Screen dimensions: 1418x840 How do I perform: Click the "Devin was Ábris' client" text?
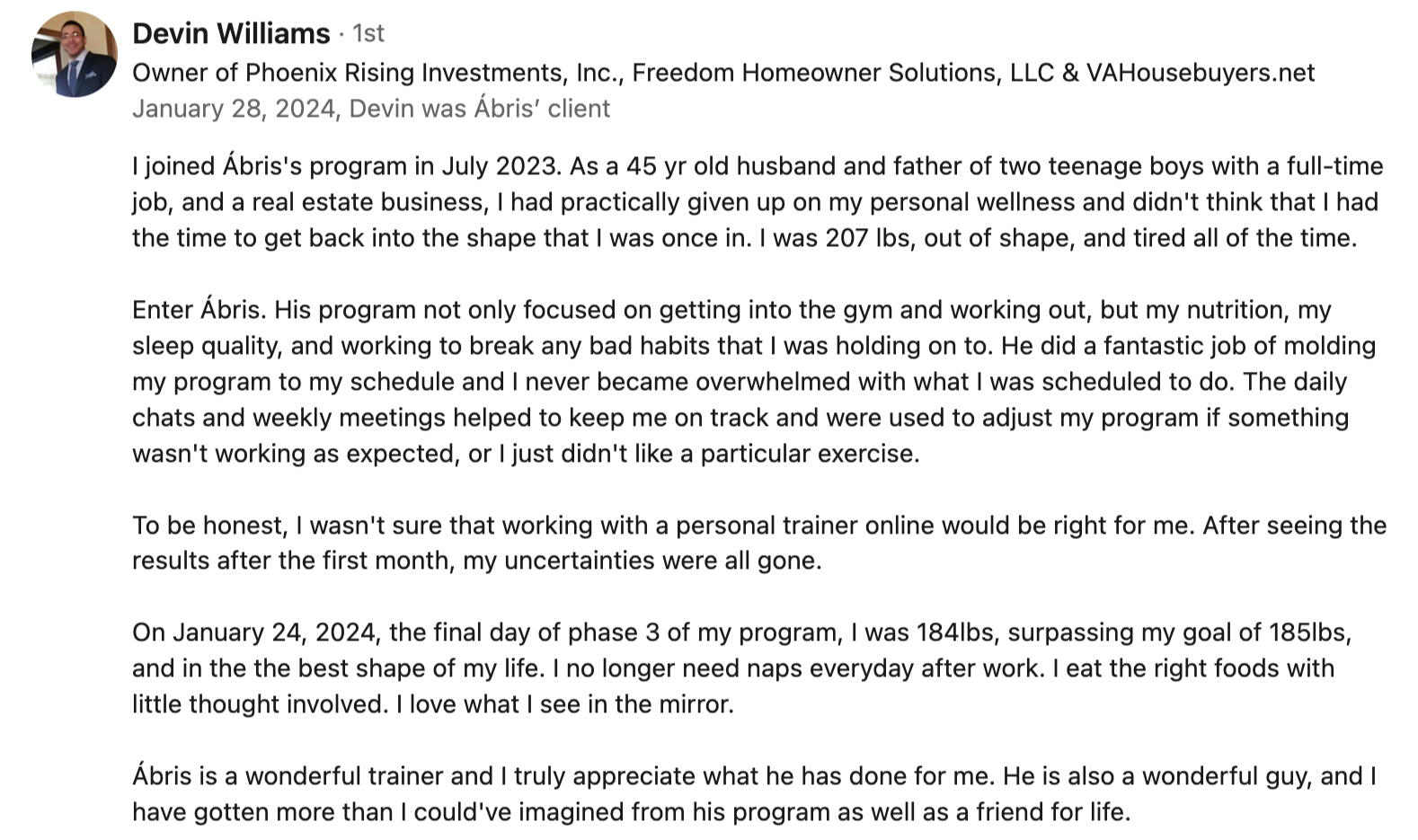(480, 109)
